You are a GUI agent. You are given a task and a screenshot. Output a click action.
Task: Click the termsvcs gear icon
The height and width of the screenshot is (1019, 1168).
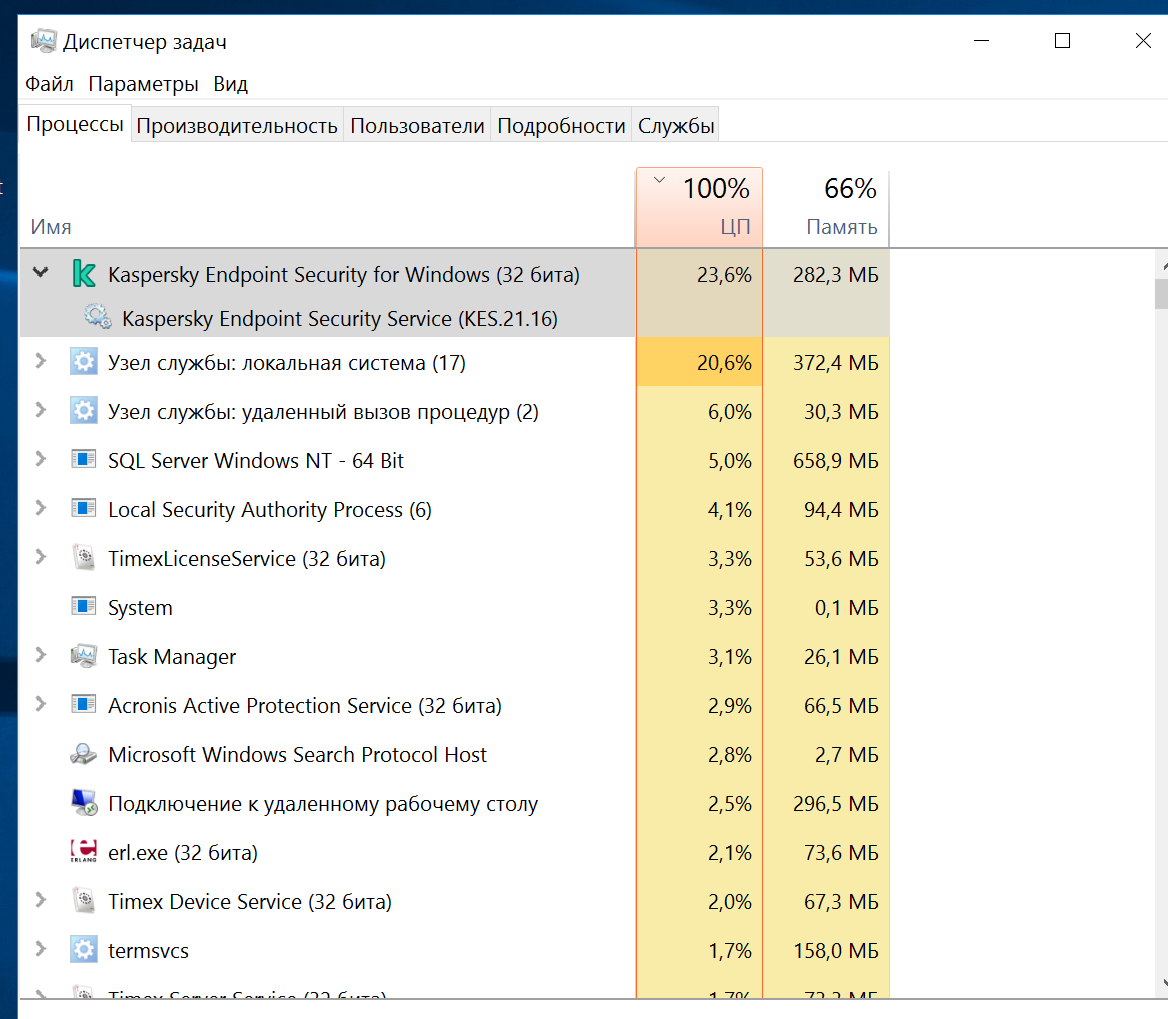coord(83,950)
